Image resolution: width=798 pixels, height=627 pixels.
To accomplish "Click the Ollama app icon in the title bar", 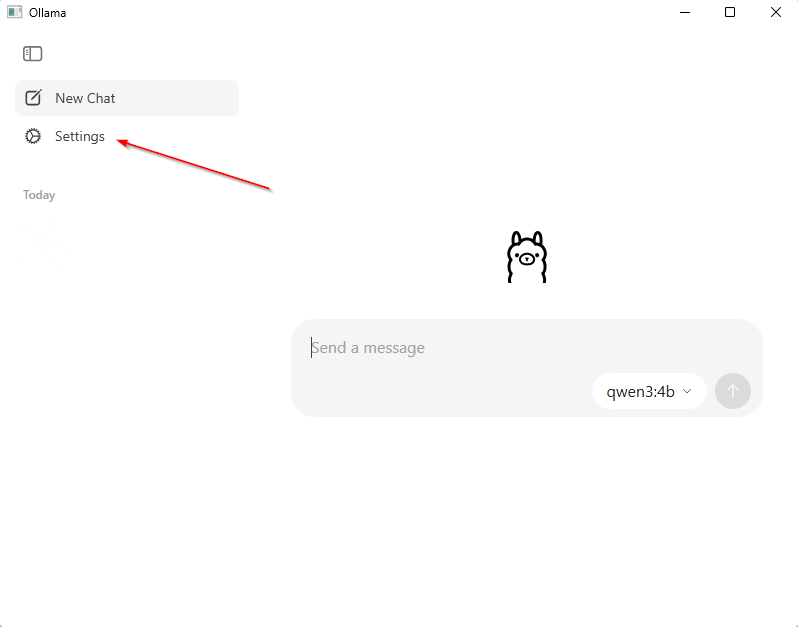I will [14, 12].
